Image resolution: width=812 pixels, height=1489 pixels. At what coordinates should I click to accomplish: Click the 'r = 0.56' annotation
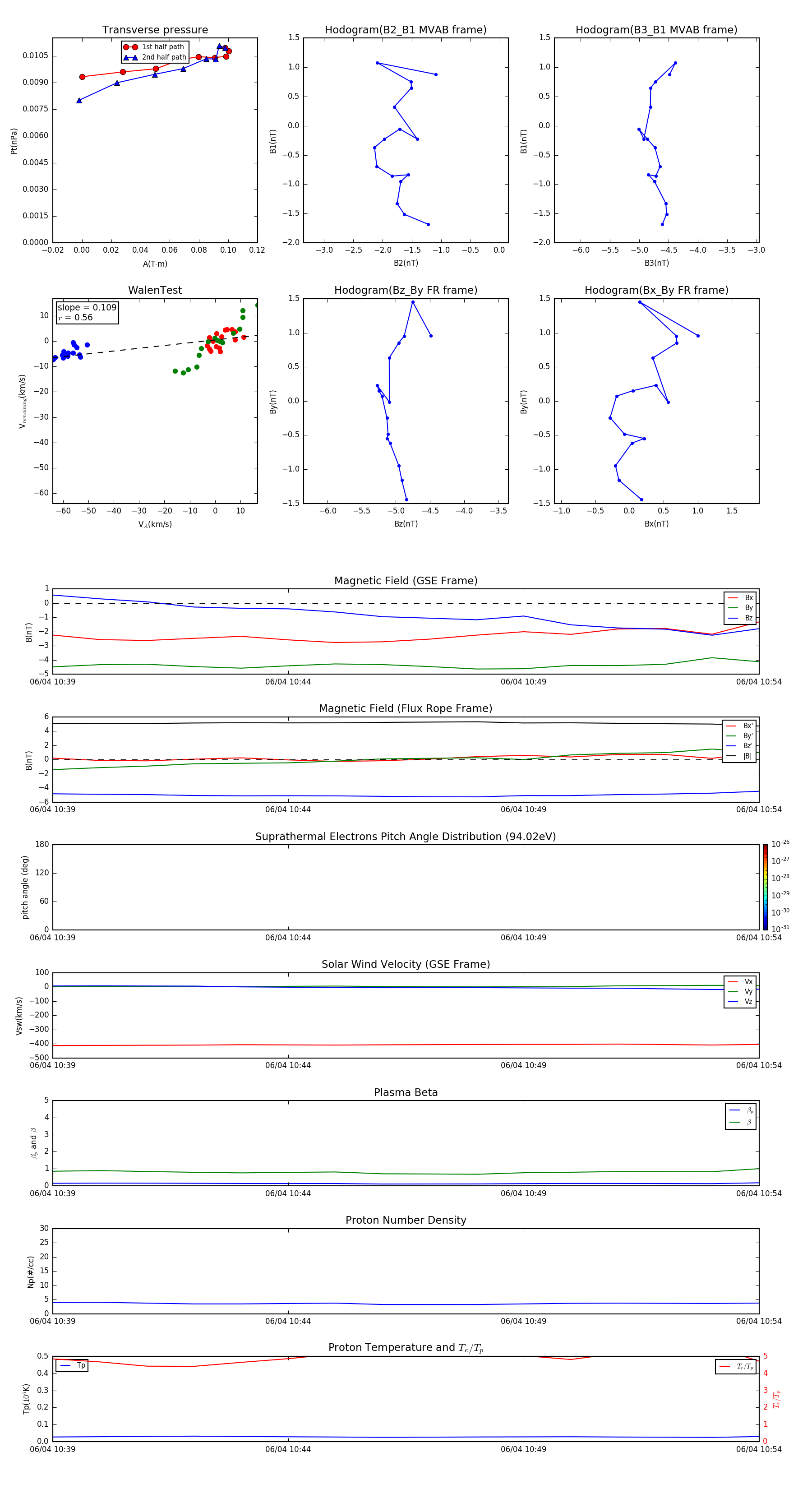[x=75, y=317]
